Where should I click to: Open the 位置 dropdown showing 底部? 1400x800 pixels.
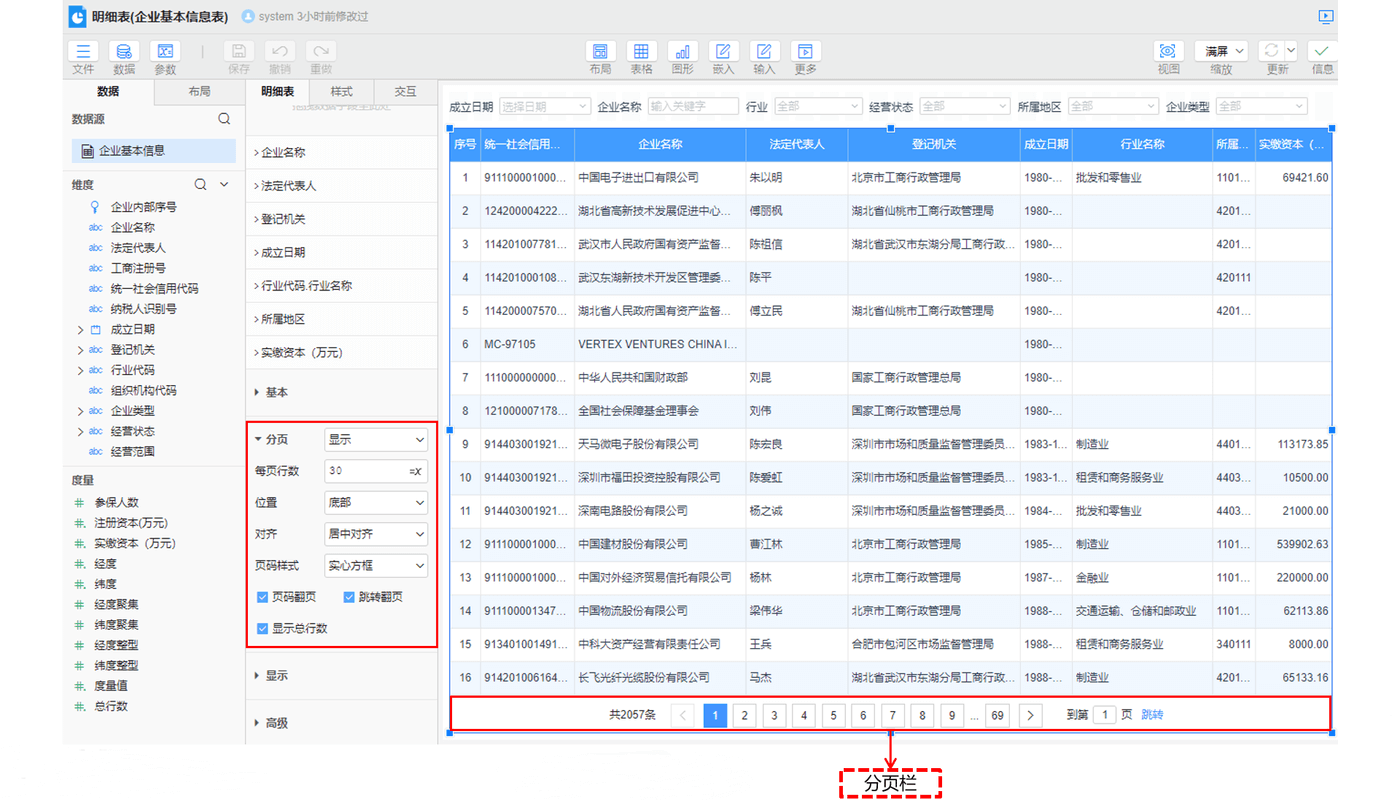(x=376, y=503)
